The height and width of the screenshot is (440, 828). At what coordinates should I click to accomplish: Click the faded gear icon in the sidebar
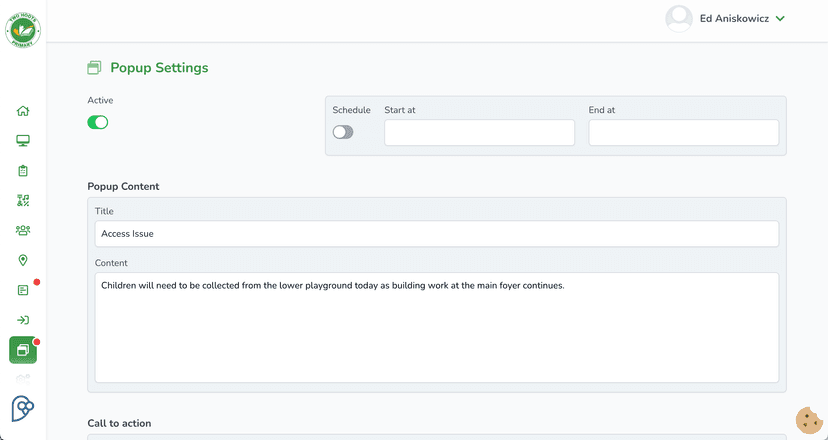tap(23, 378)
